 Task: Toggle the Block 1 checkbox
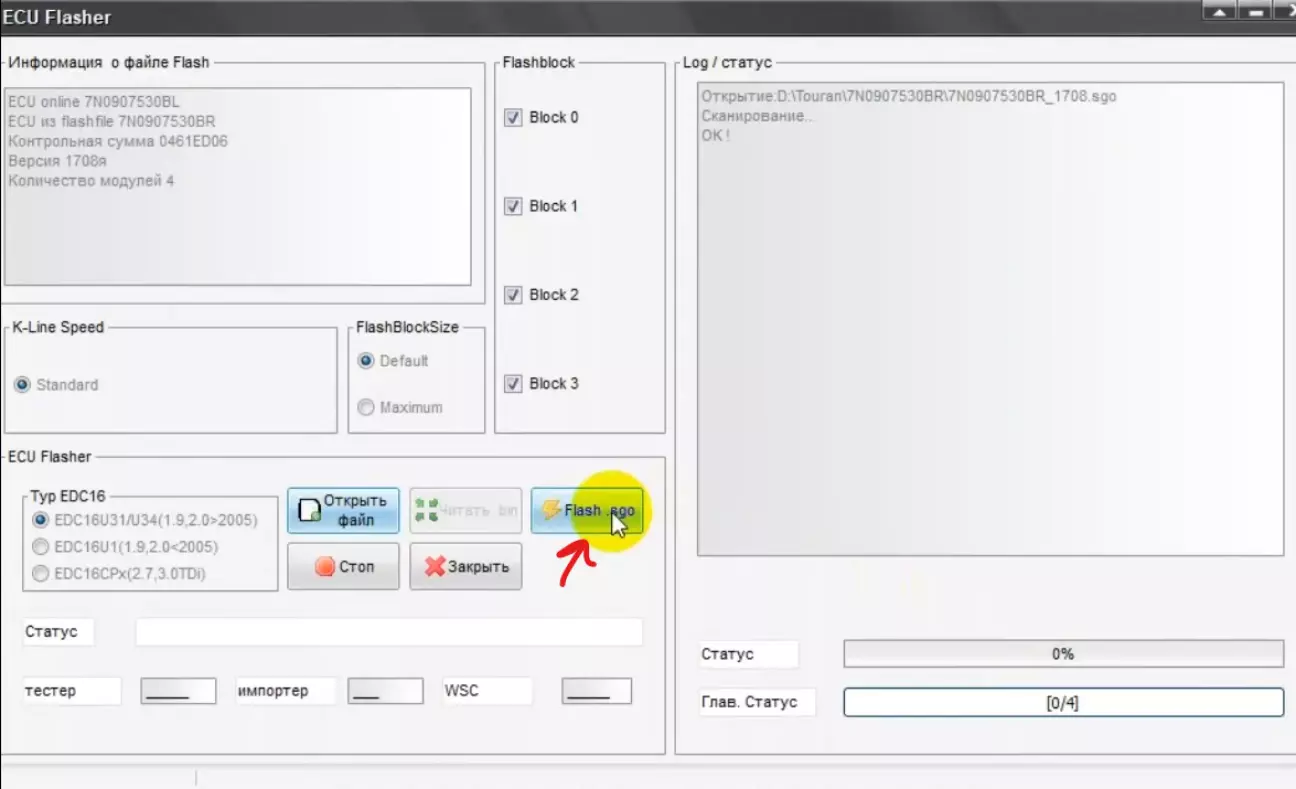click(514, 207)
